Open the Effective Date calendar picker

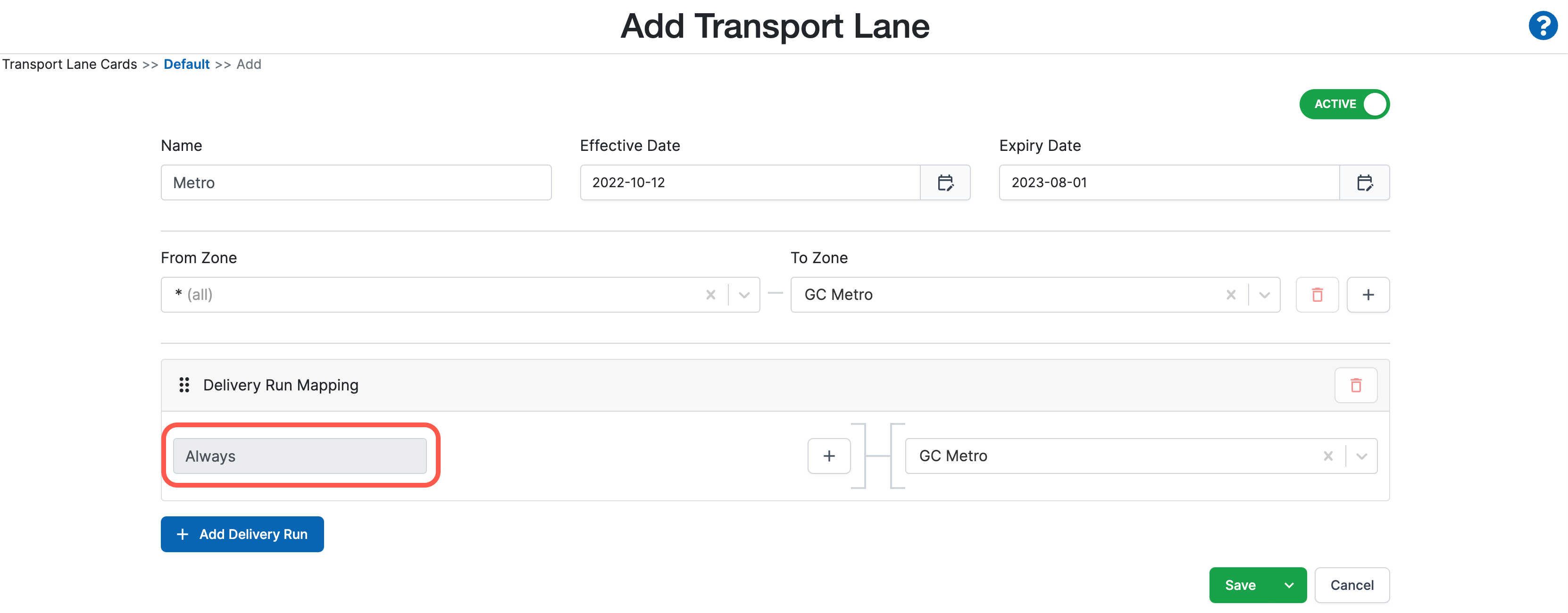[945, 182]
